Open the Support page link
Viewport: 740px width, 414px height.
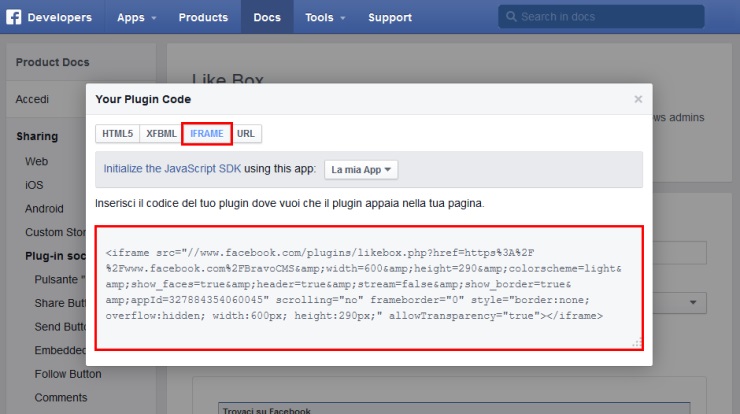pos(389,17)
